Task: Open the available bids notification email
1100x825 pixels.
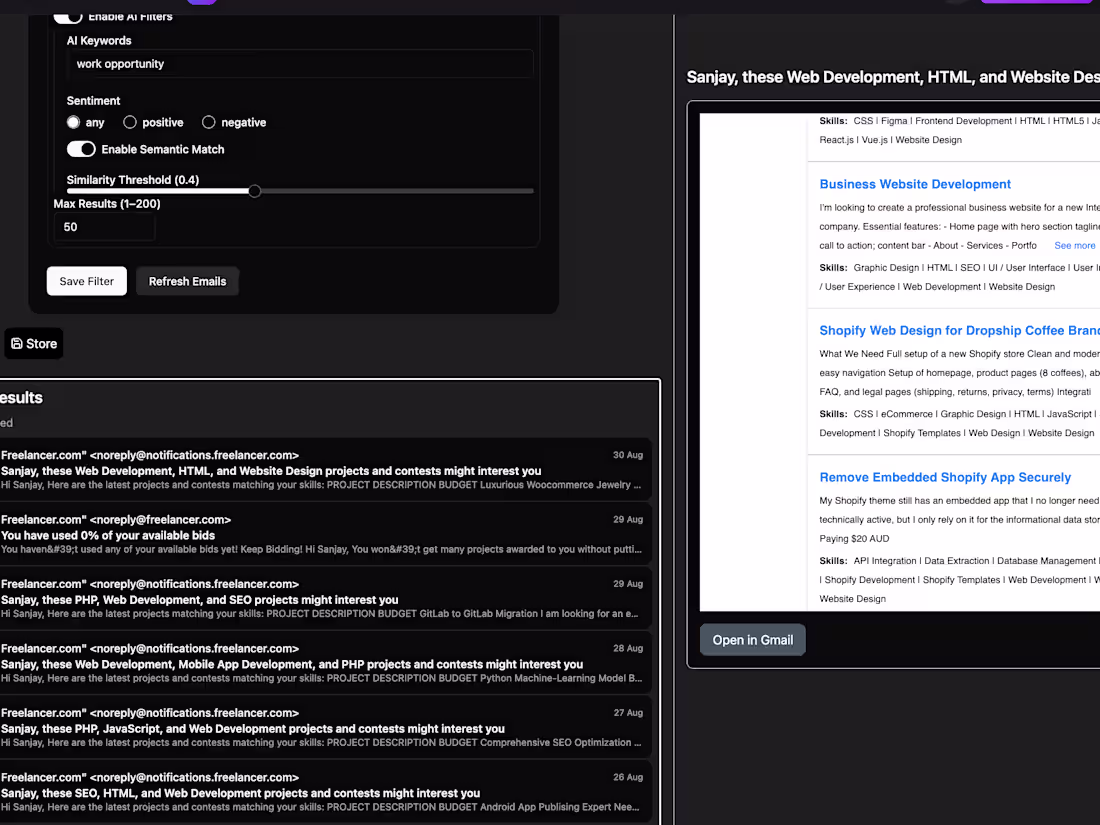Action: (330, 534)
